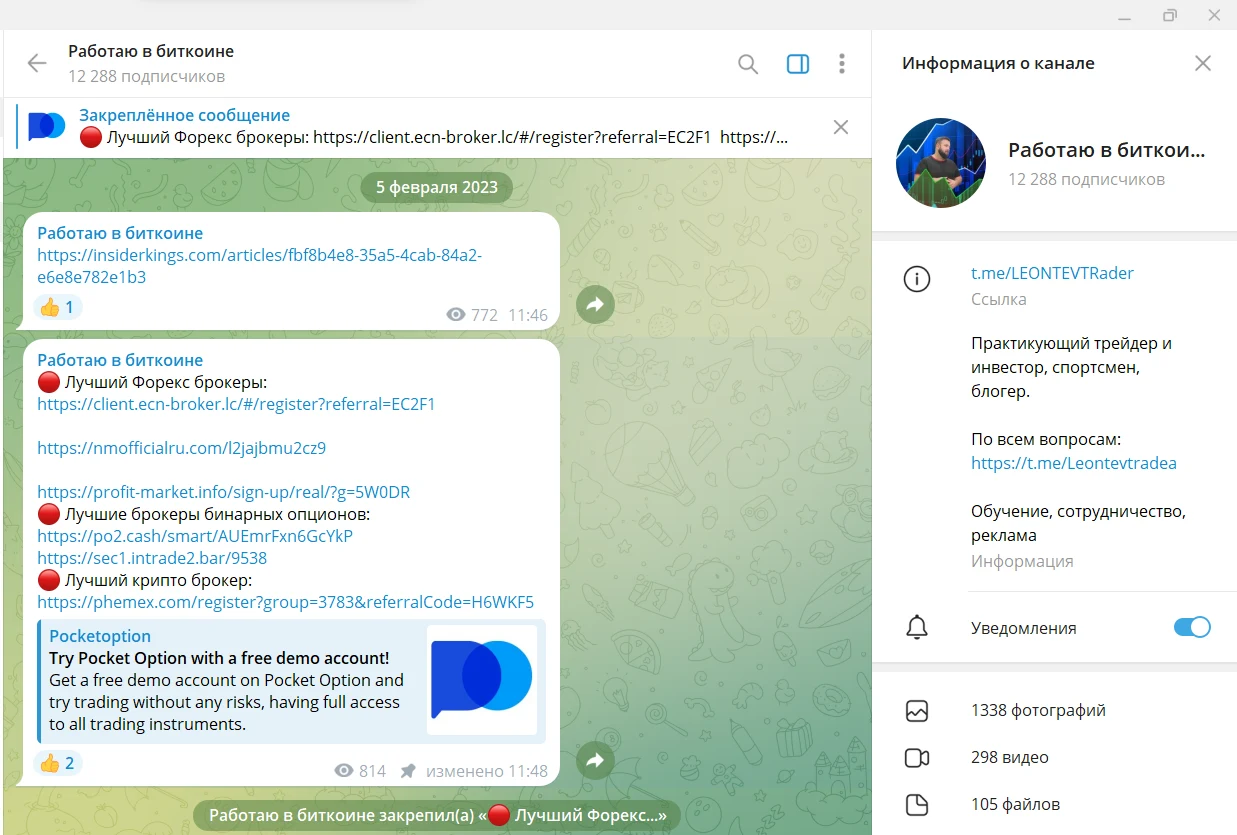Click the Pocket Option logo preview thumbnail
This screenshot has width=1237, height=835.
482,680
